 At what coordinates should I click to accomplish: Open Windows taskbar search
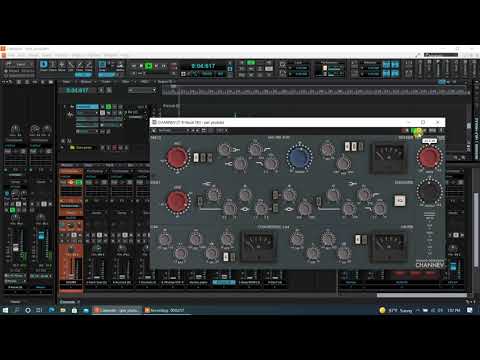17,310
